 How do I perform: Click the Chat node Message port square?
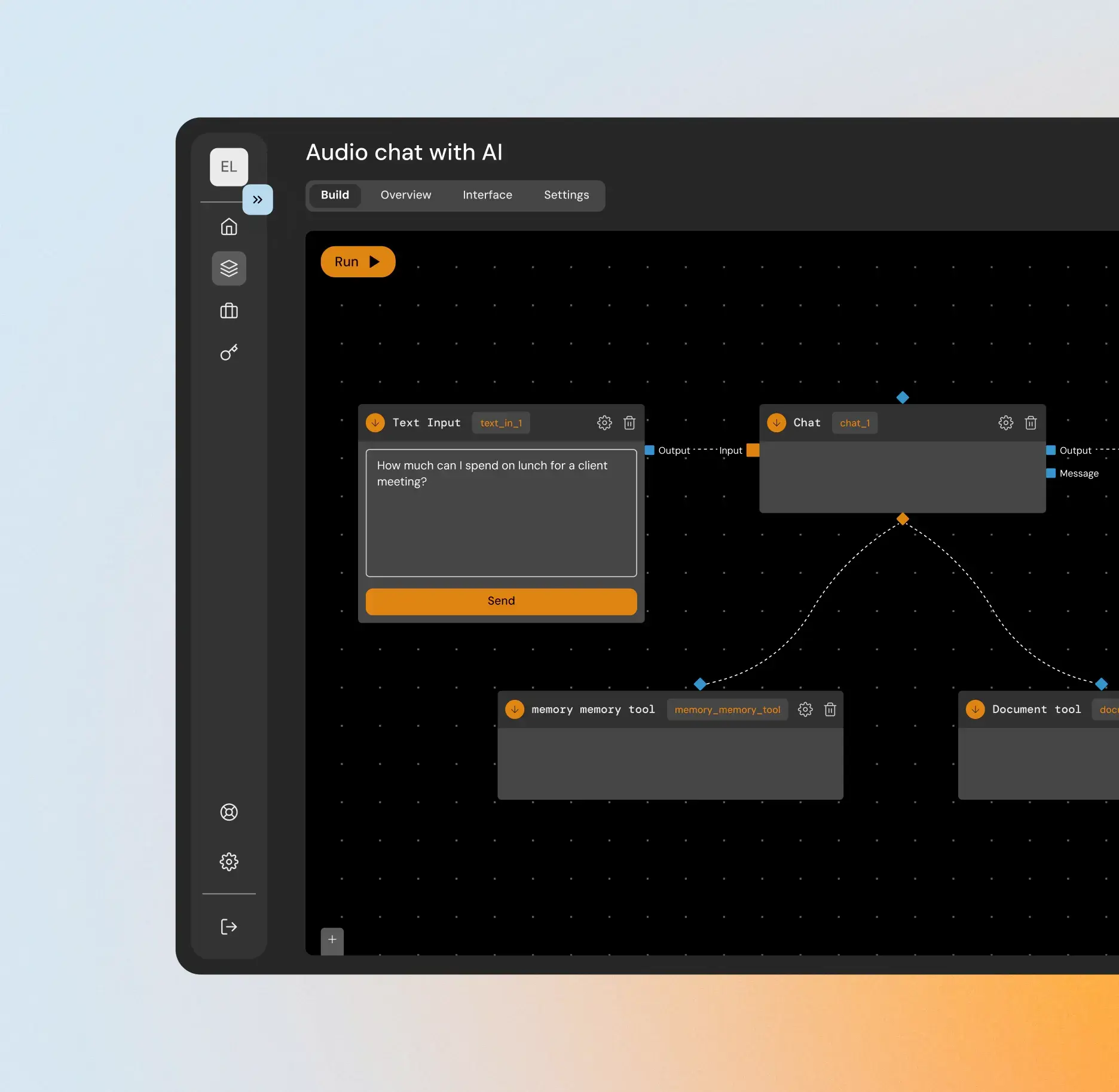click(x=1051, y=473)
